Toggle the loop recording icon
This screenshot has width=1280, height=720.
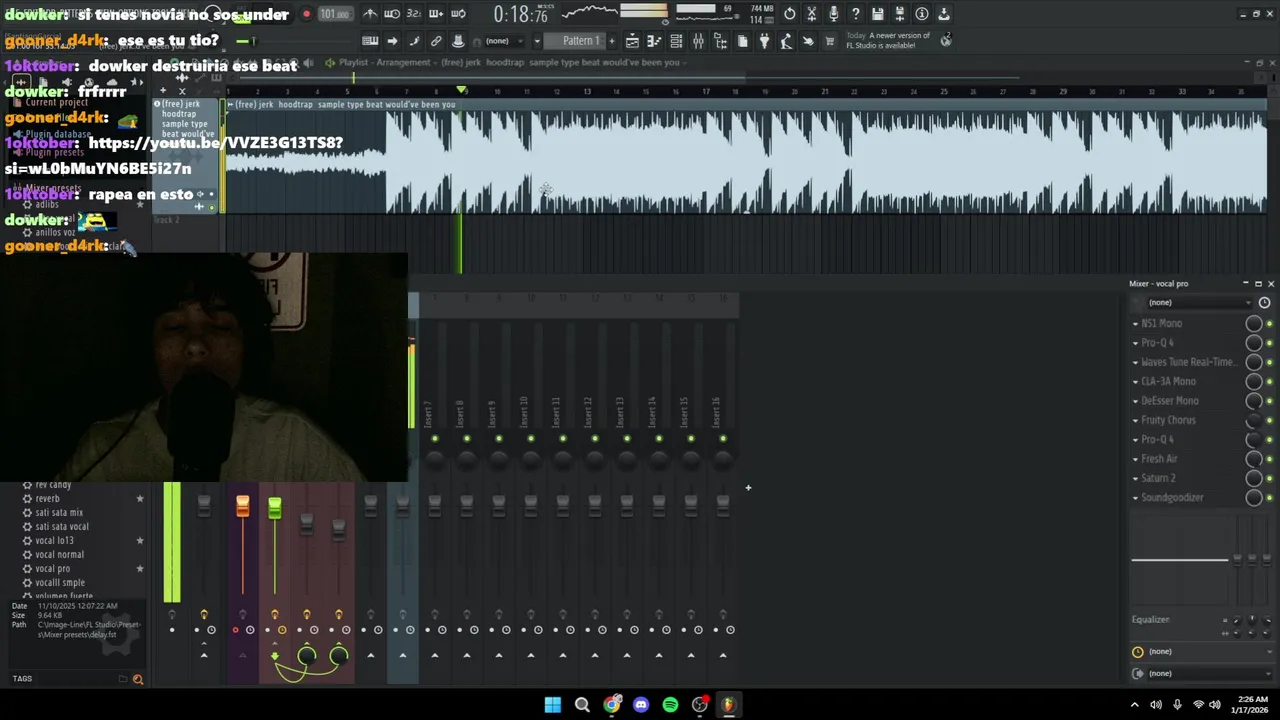tap(458, 14)
